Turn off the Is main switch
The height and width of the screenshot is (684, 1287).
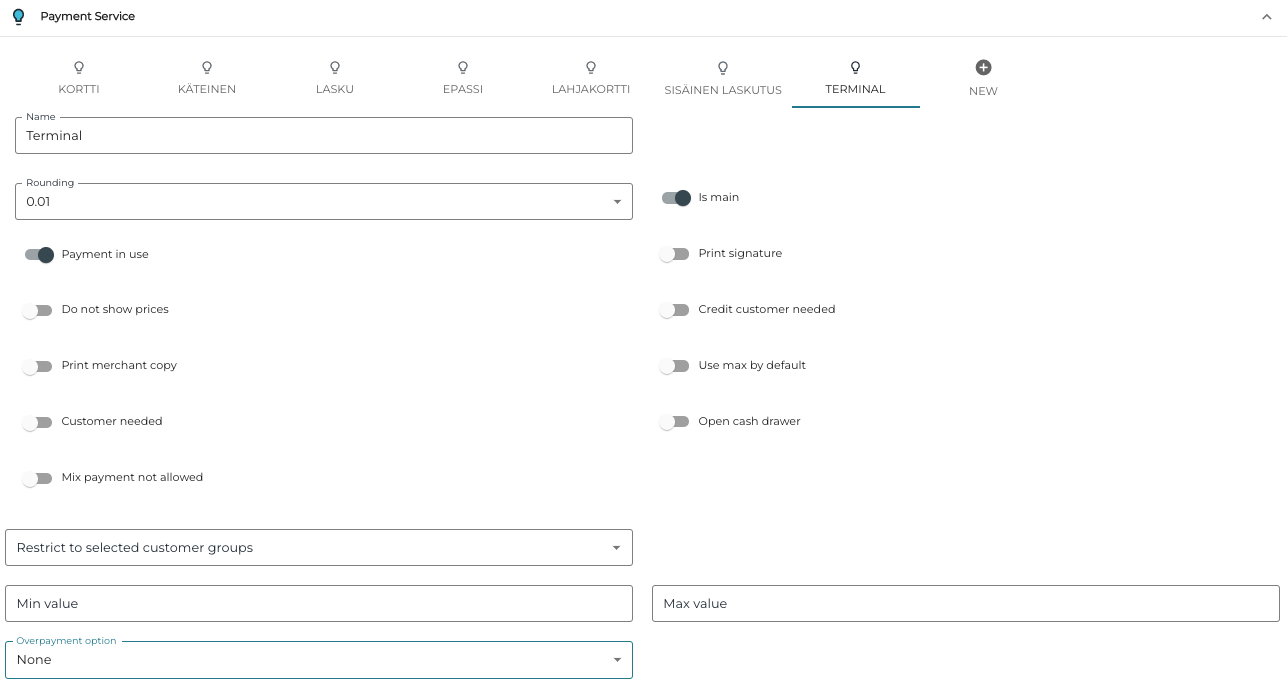point(675,198)
